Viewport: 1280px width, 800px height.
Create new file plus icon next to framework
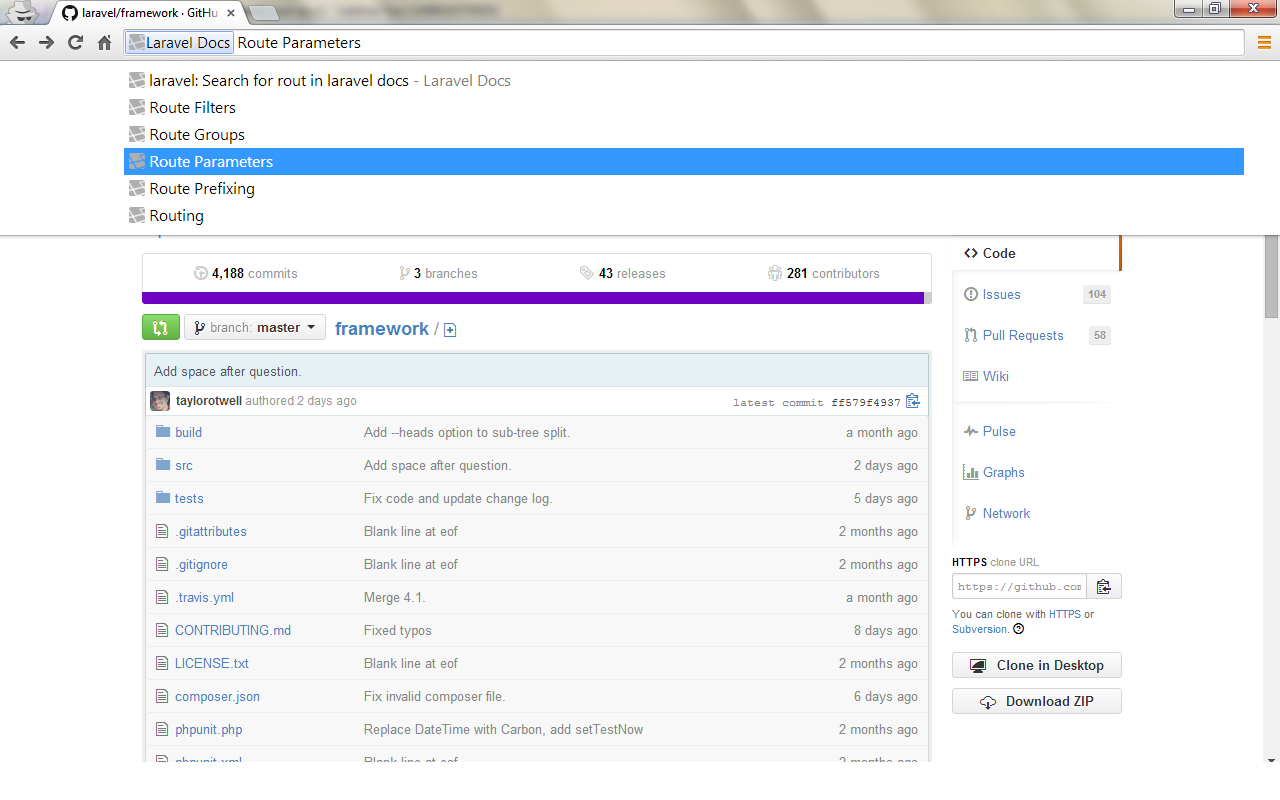pos(450,330)
